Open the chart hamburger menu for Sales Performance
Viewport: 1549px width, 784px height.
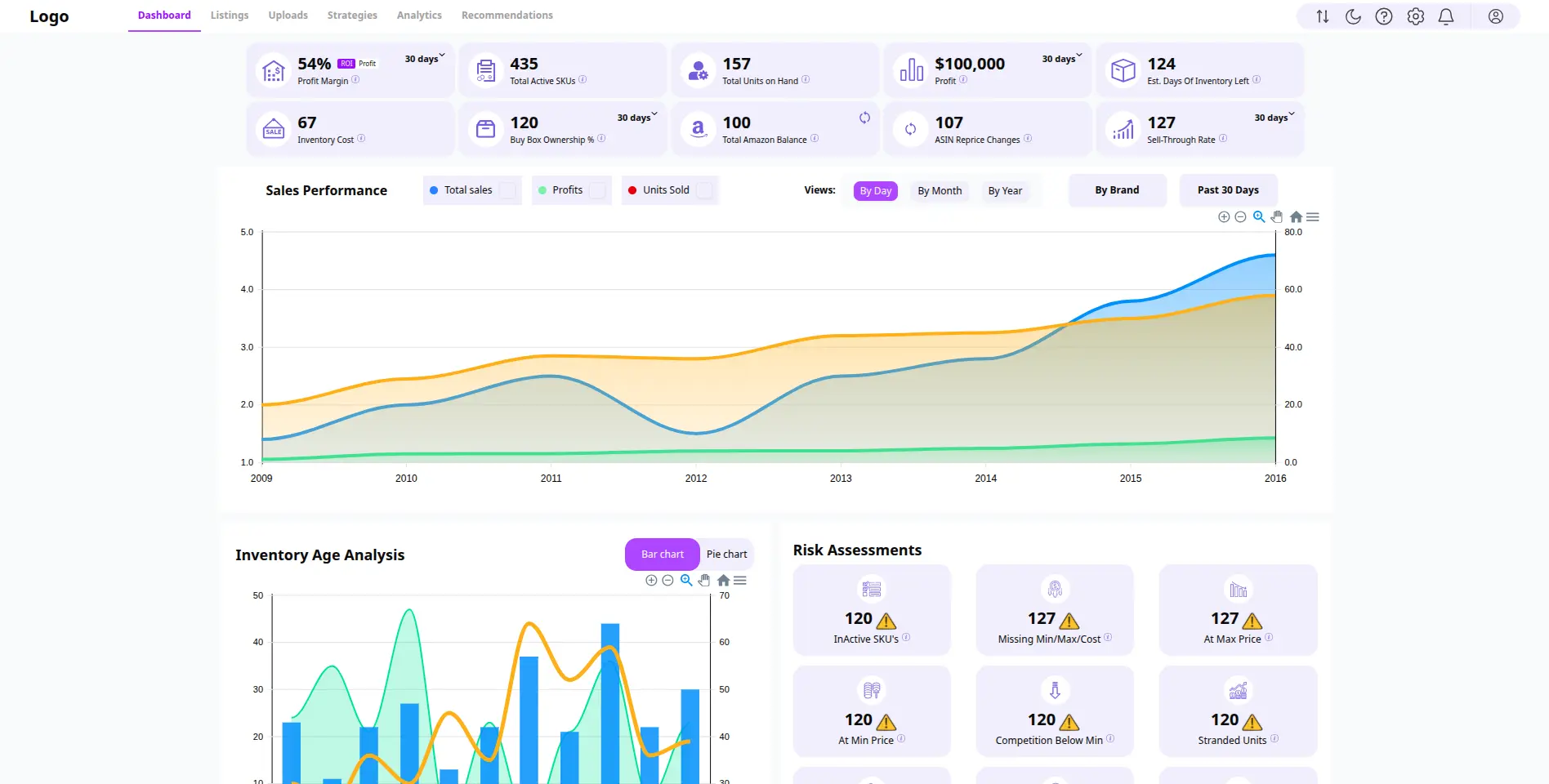(1313, 216)
